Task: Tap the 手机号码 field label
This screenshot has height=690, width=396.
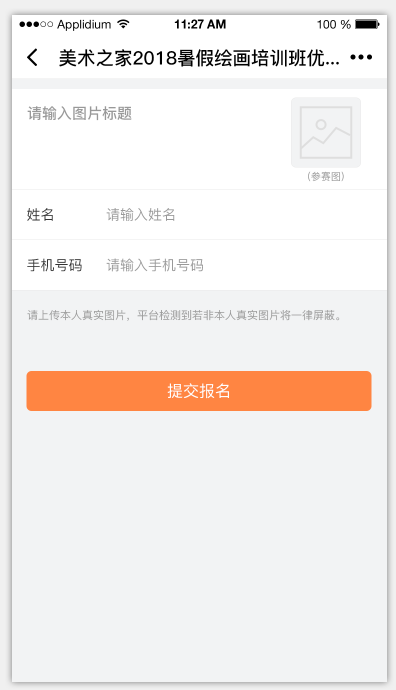Action: (x=55, y=265)
